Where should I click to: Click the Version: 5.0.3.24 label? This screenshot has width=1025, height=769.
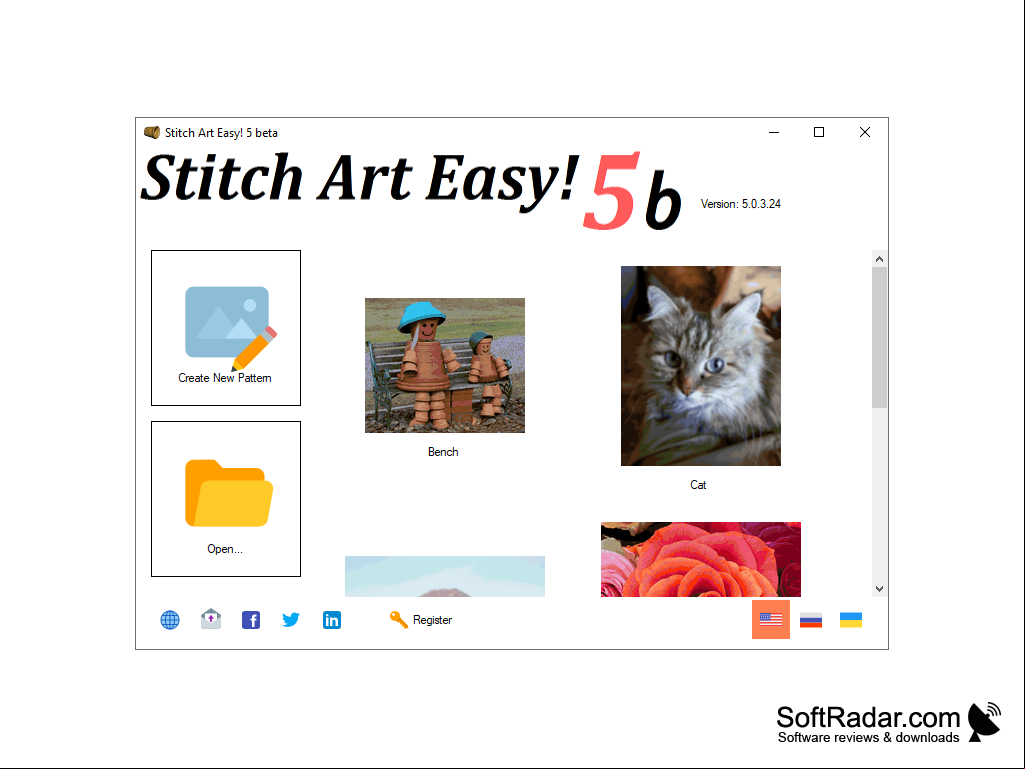[741, 204]
